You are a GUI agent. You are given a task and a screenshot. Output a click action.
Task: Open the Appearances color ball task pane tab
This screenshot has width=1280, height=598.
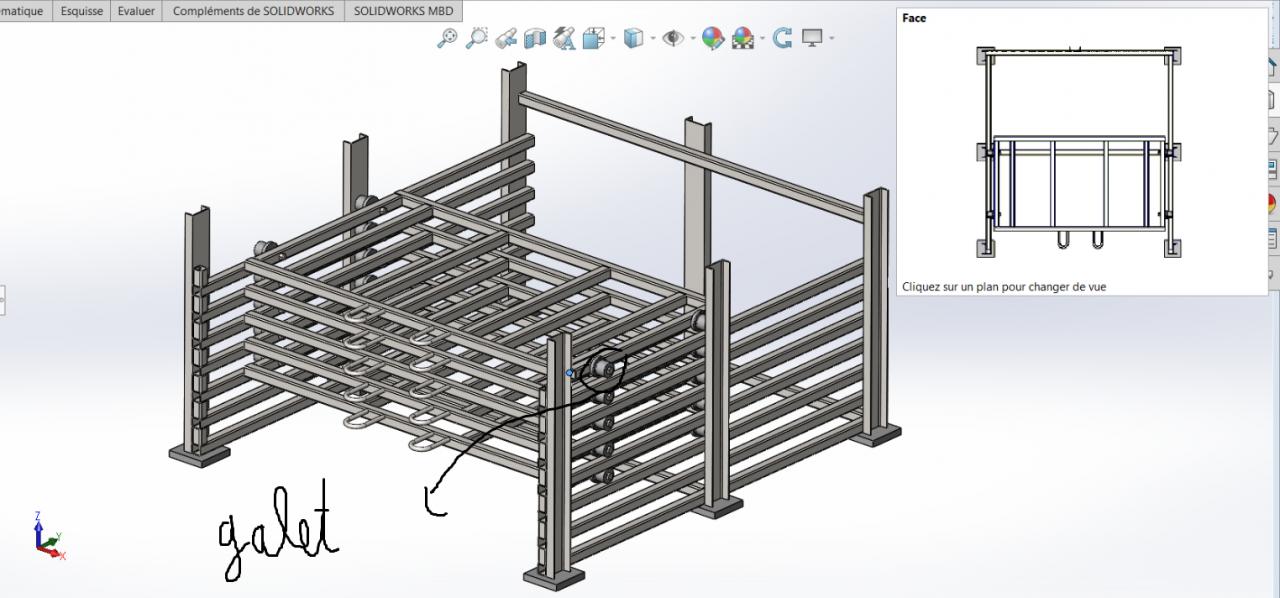(x=1273, y=203)
